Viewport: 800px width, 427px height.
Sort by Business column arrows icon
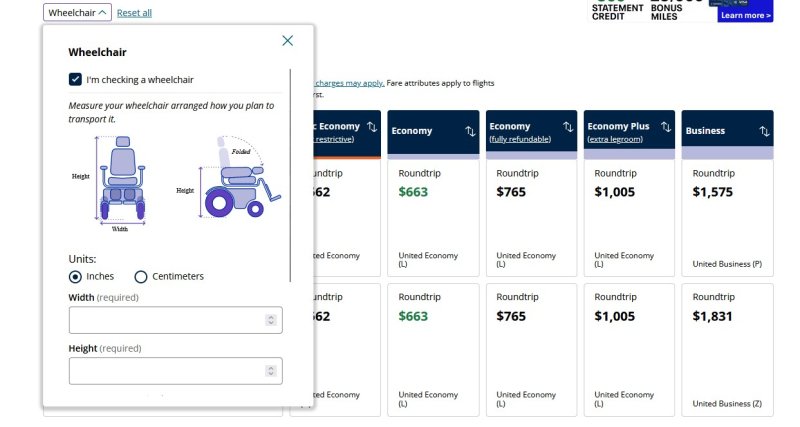point(764,131)
